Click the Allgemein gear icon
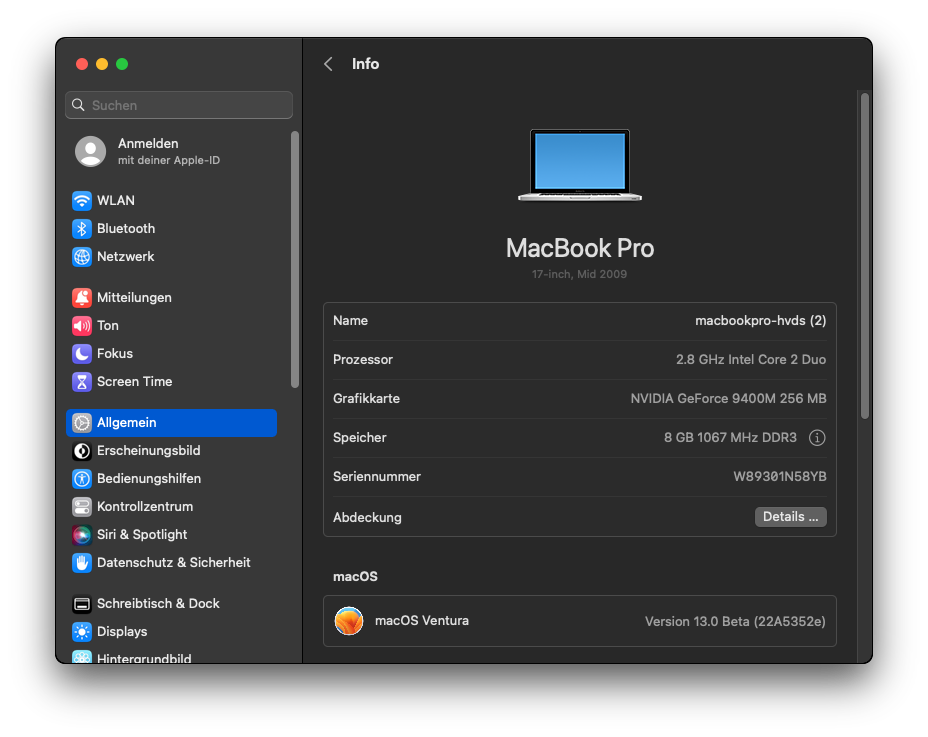This screenshot has height=737, width=928. (82, 423)
